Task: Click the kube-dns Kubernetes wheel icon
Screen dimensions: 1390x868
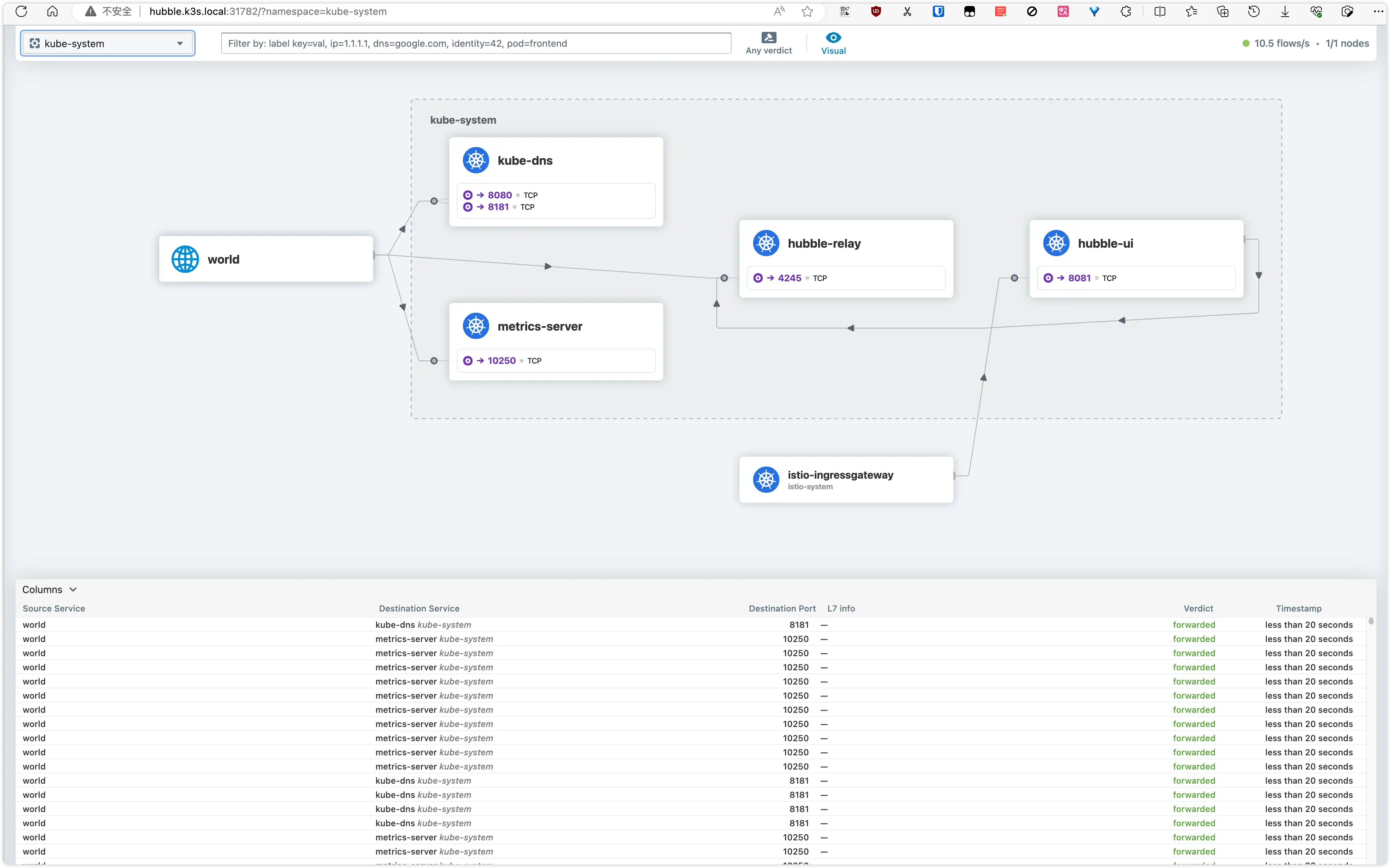Action: click(475, 160)
